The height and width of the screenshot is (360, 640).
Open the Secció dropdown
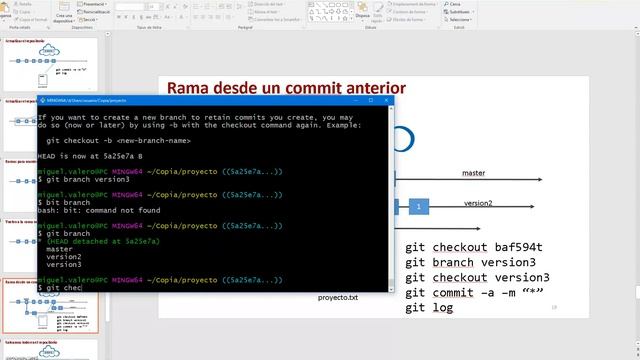click(x=88, y=19)
